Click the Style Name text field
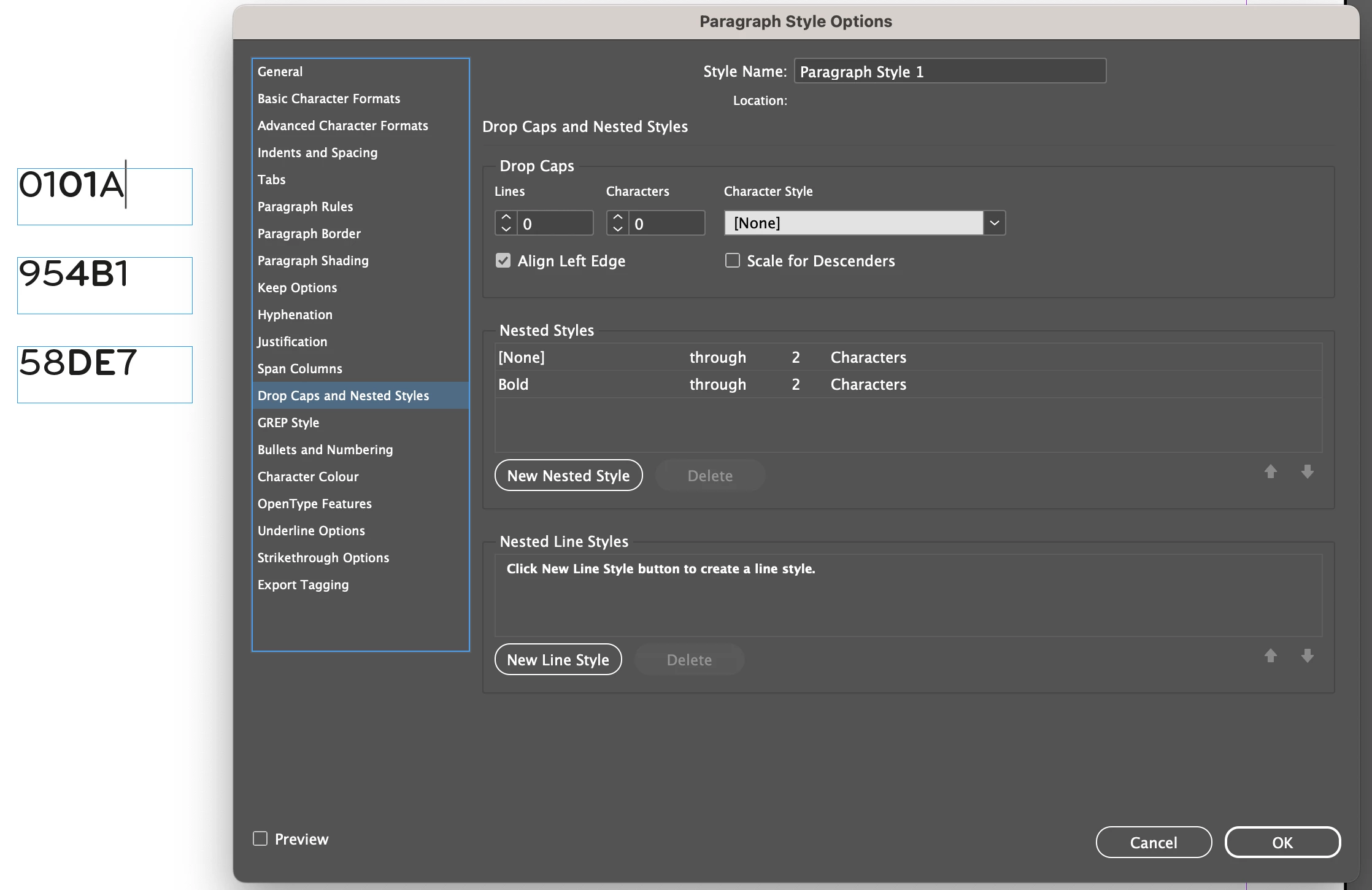The width and height of the screenshot is (1372, 890). tap(950, 71)
